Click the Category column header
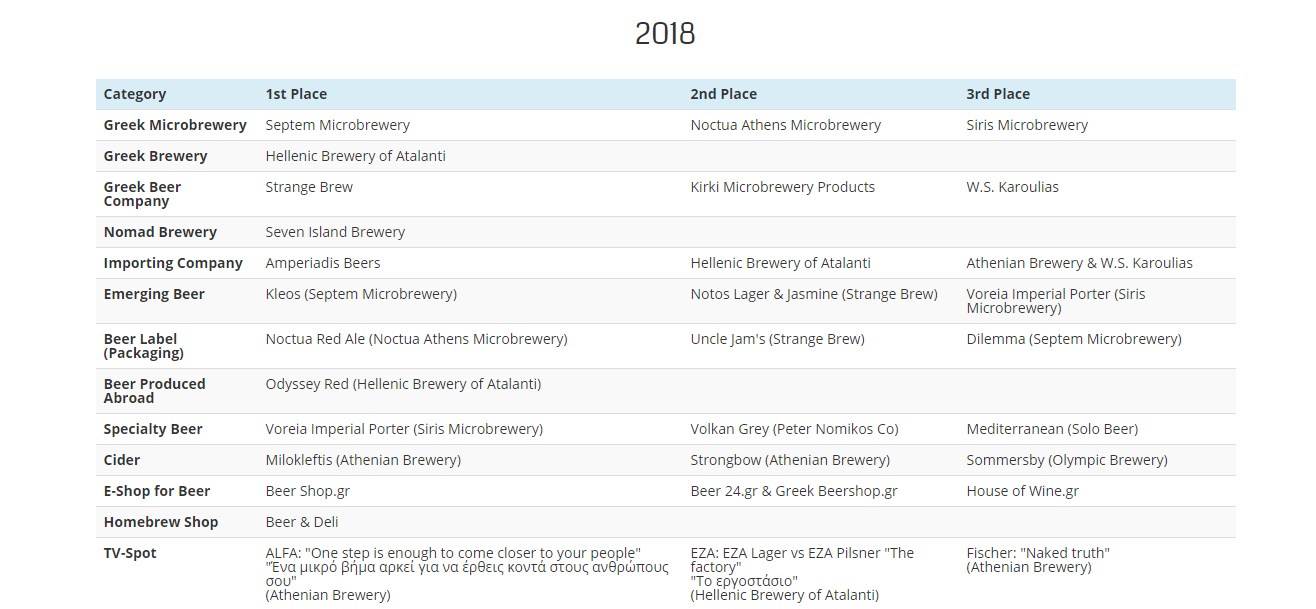Image resolution: width=1316 pixels, height=609 pixels. tap(135, 94)
